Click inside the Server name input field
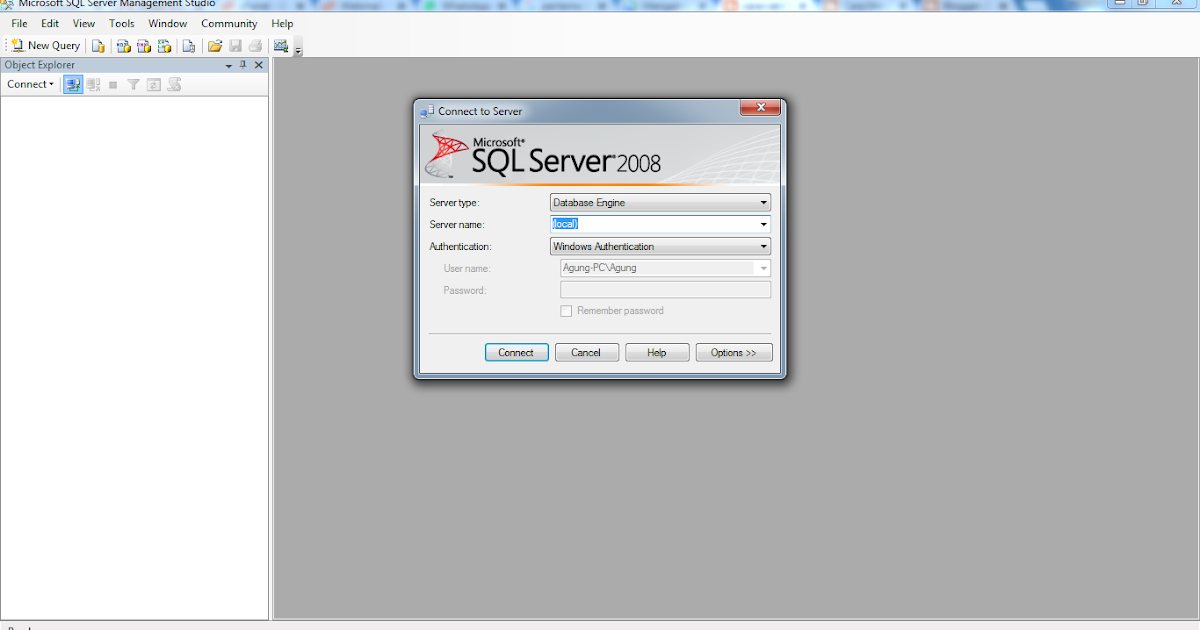Image resolution: width=1200 pixels, height=630 pixels. [x=640, y=224]
